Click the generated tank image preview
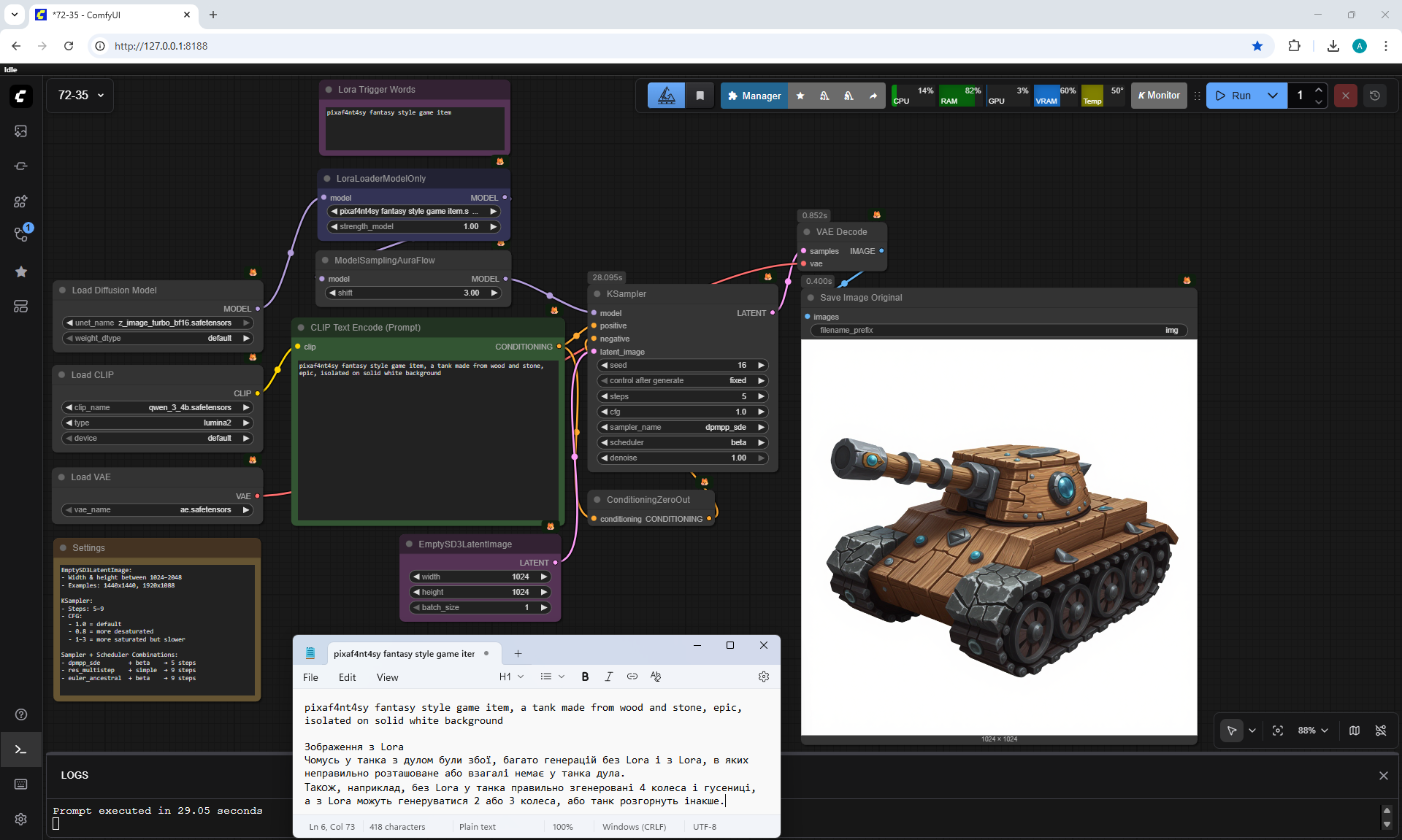This screenshot has width=1402, height=840. (998, 536)
